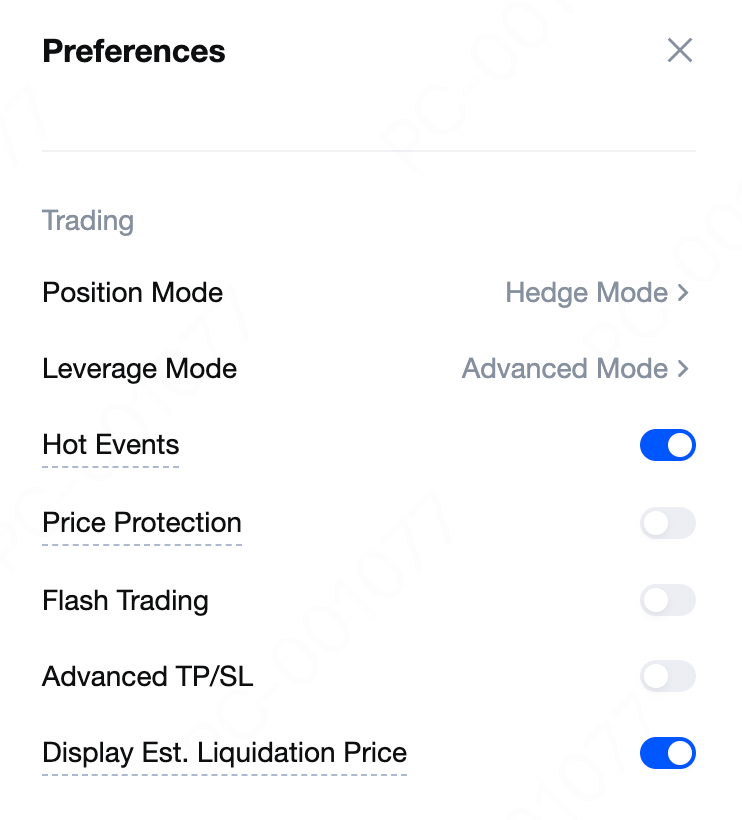Click the Flash Trading label text
This screenshot has height=820, width=742.
pyautogui.click(x=125, y=601)
